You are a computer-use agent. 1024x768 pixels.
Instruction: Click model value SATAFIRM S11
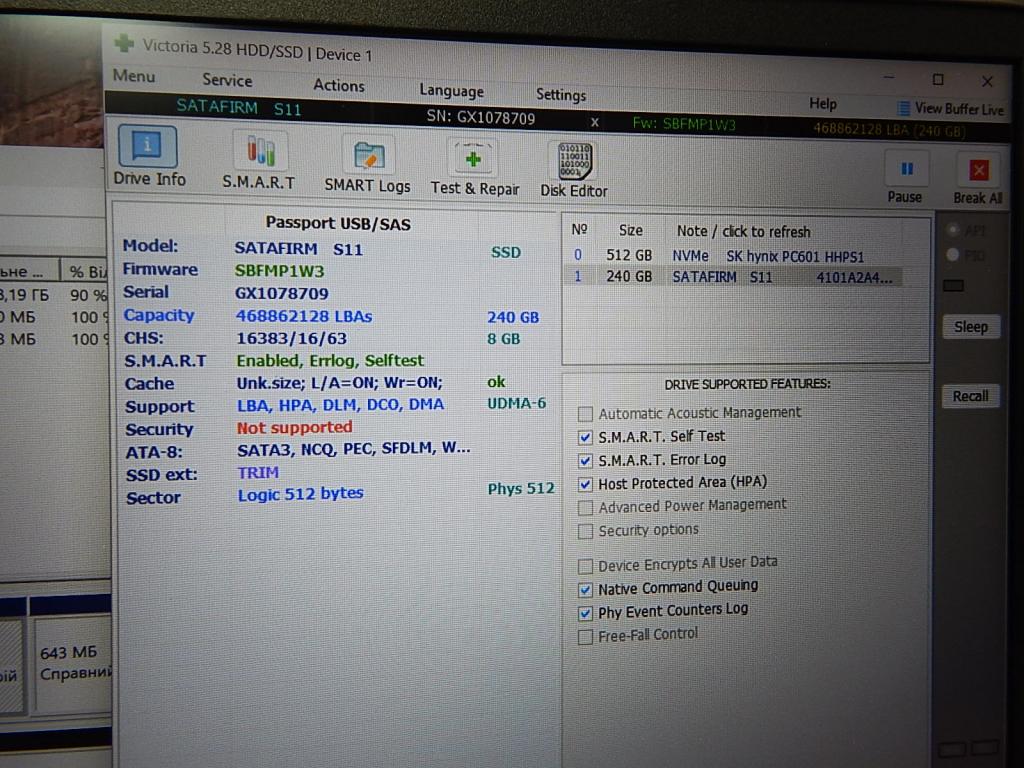tap(298, 249)
